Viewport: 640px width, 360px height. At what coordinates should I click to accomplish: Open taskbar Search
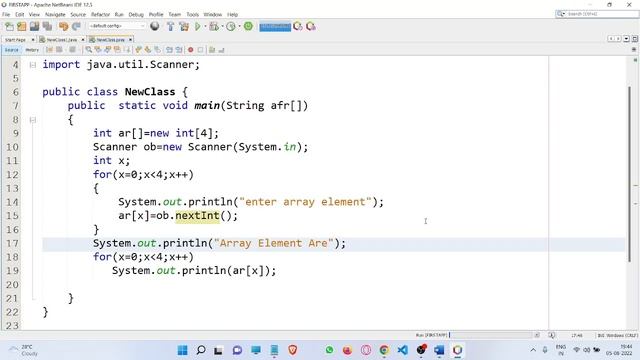coord(201,350)
